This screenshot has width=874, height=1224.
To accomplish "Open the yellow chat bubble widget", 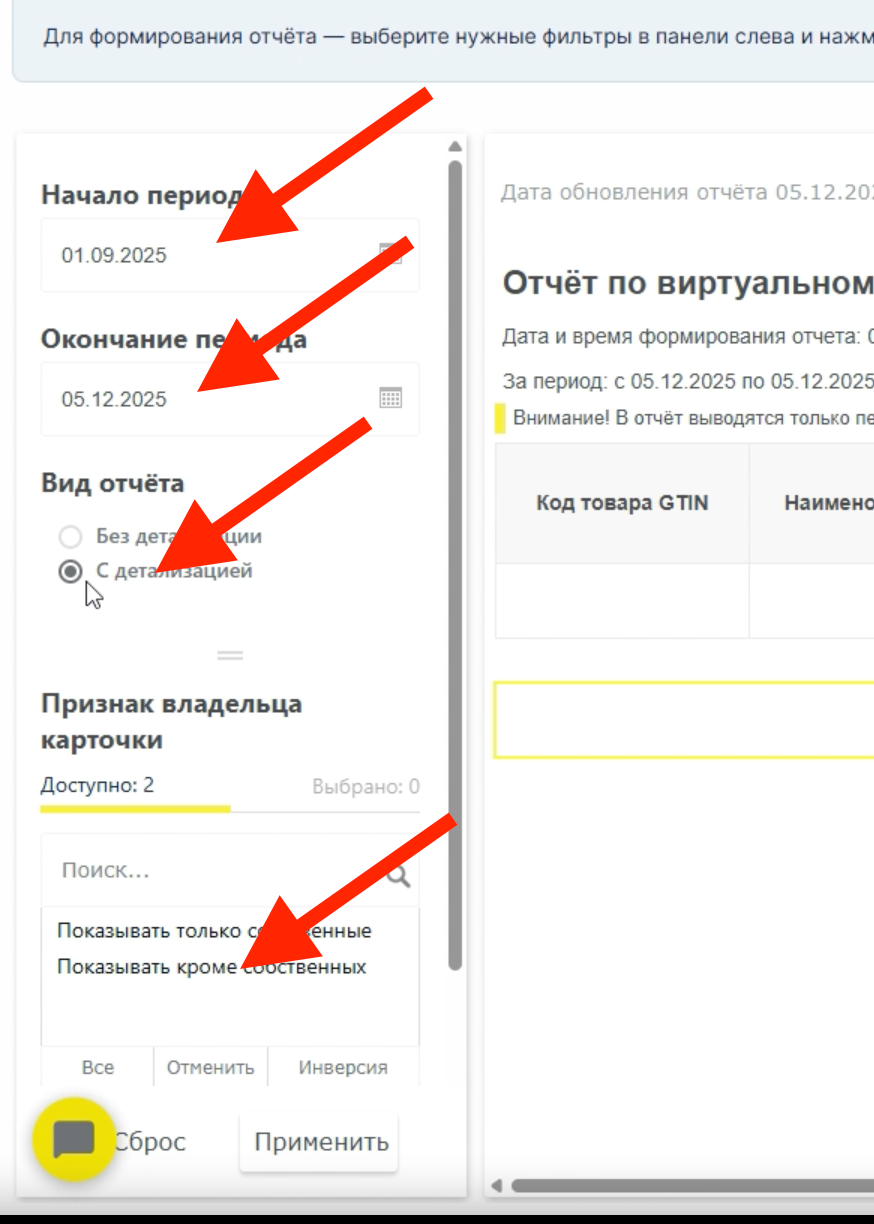I will [74, 1140].
